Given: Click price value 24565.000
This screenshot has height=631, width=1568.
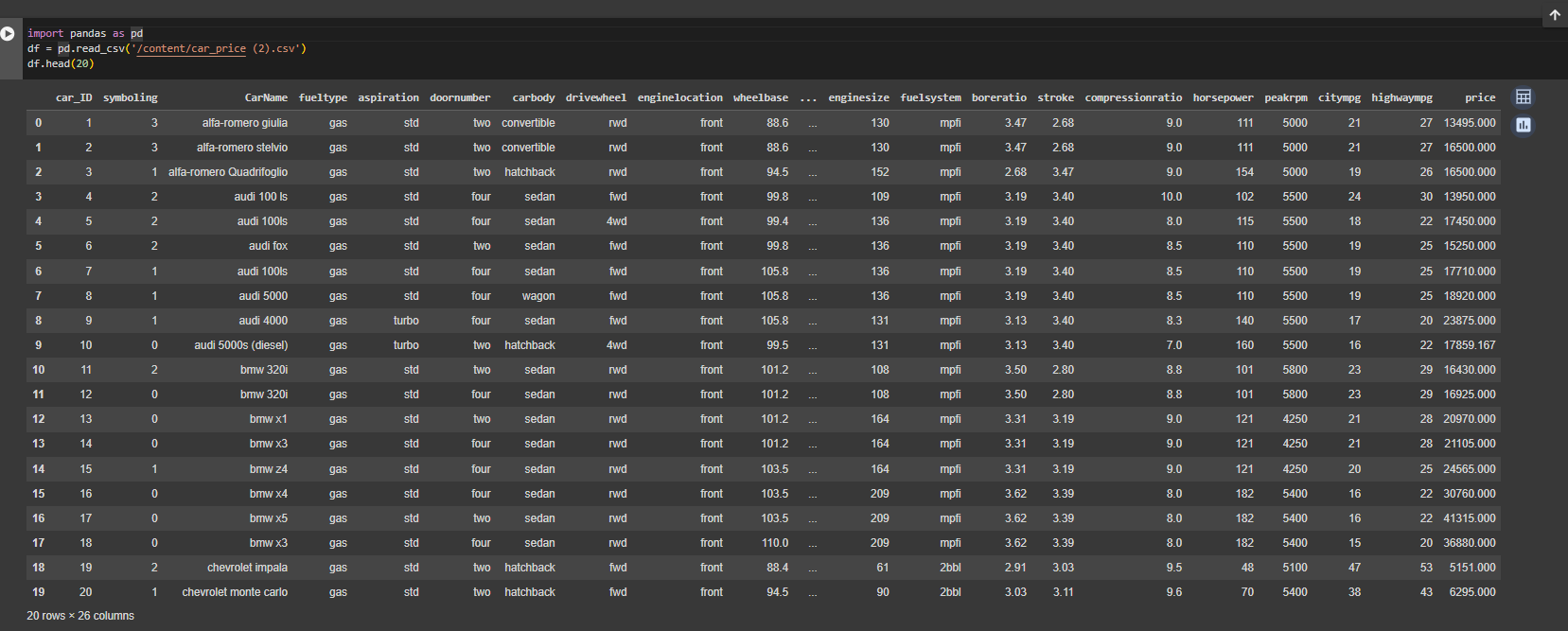Looking at the screenshot, I should tap(1470, 469).
